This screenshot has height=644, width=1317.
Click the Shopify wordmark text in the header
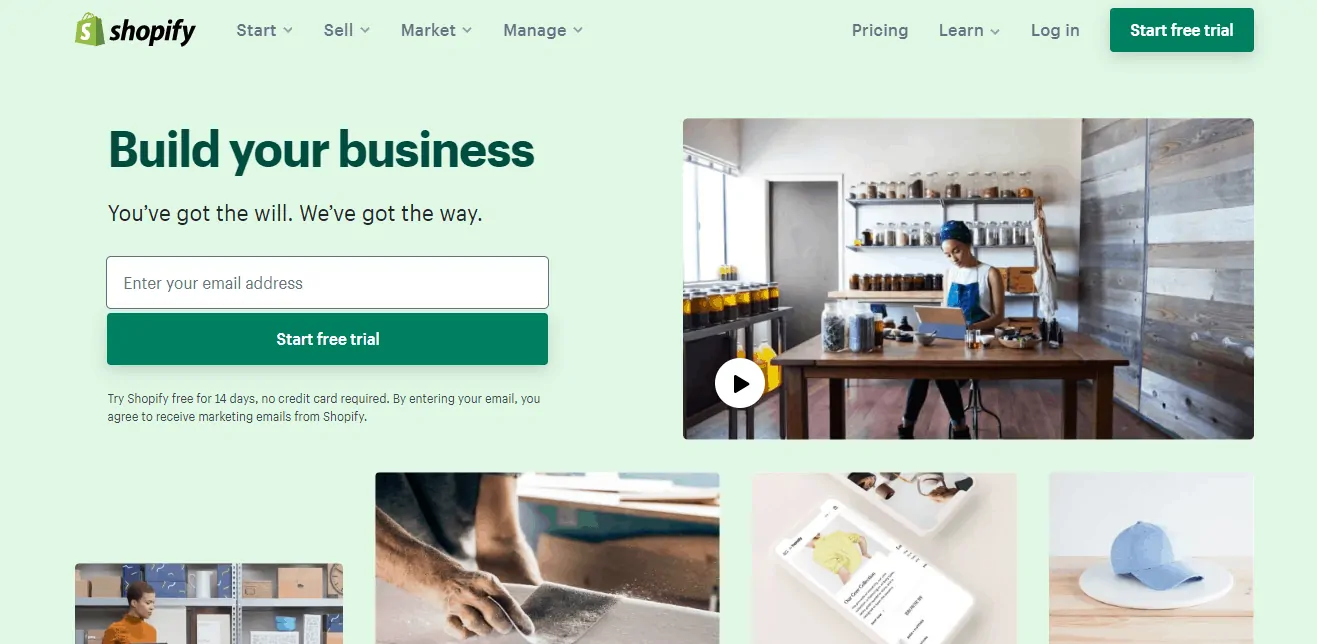(x=152, y=32)
